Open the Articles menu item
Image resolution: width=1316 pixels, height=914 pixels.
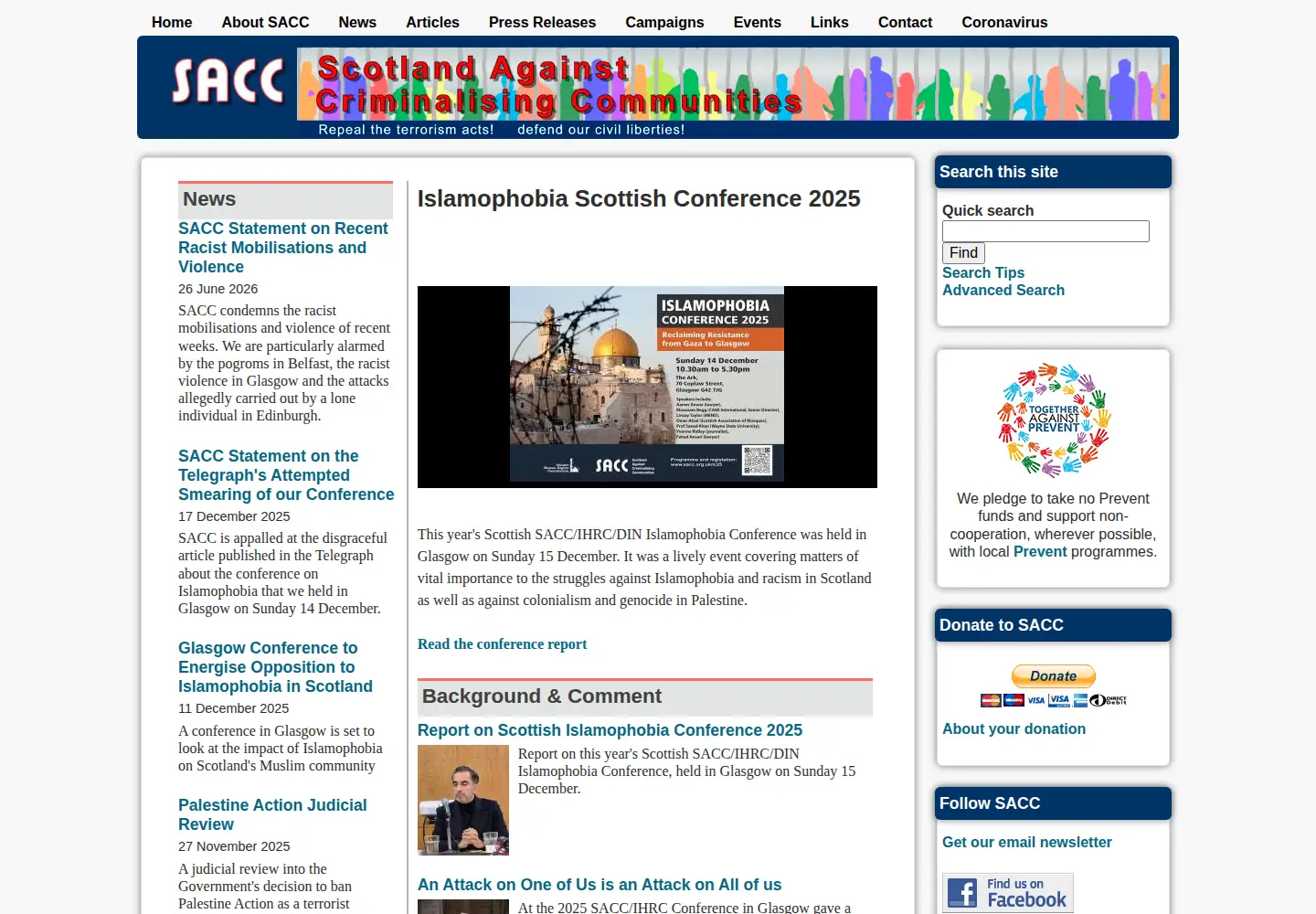(x=432, y=22)
